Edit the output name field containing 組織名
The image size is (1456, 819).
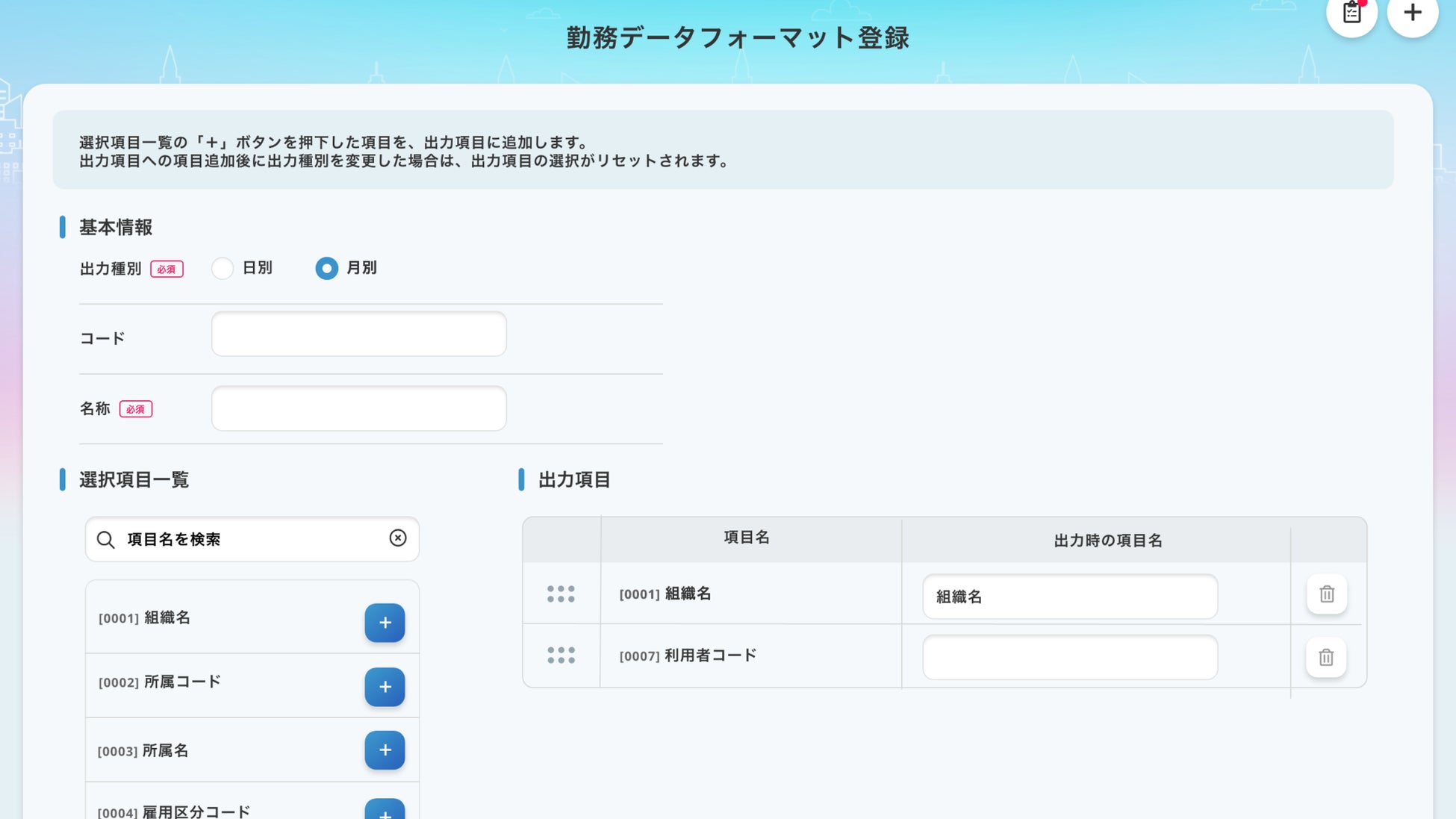[1069, 597]
